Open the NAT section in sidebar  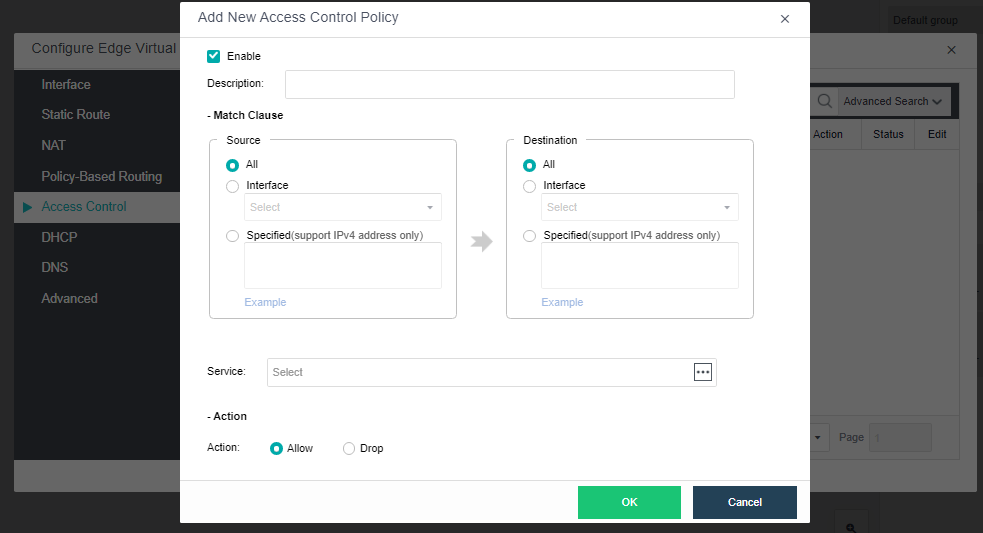(x=54, y=145)
